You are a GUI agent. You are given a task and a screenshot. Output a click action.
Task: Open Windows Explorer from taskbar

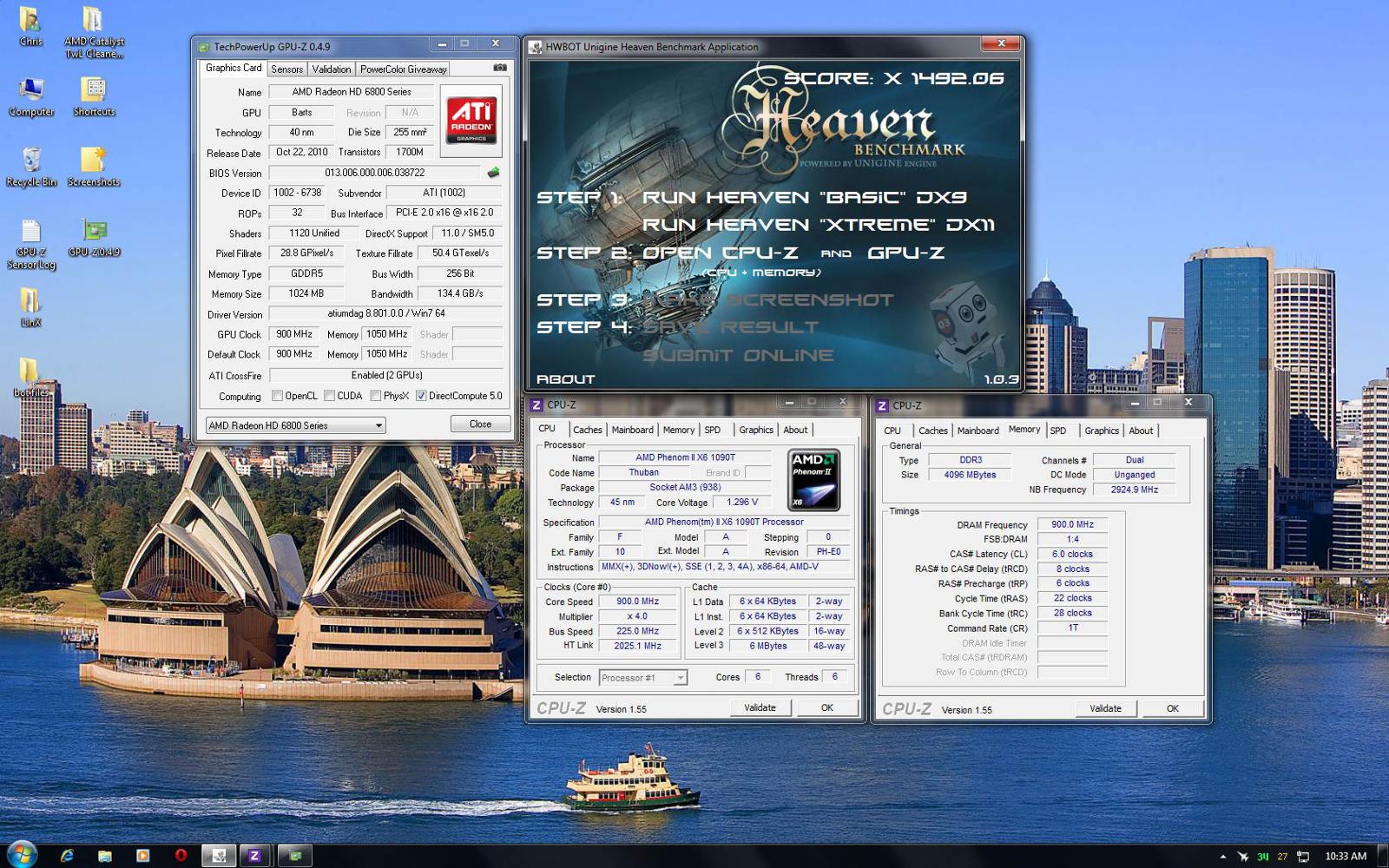[x=105, y=856]
